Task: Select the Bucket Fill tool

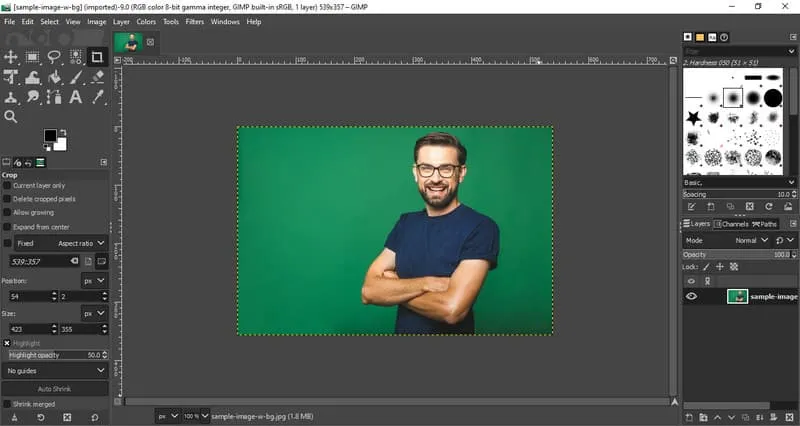Action: (54, 77)
